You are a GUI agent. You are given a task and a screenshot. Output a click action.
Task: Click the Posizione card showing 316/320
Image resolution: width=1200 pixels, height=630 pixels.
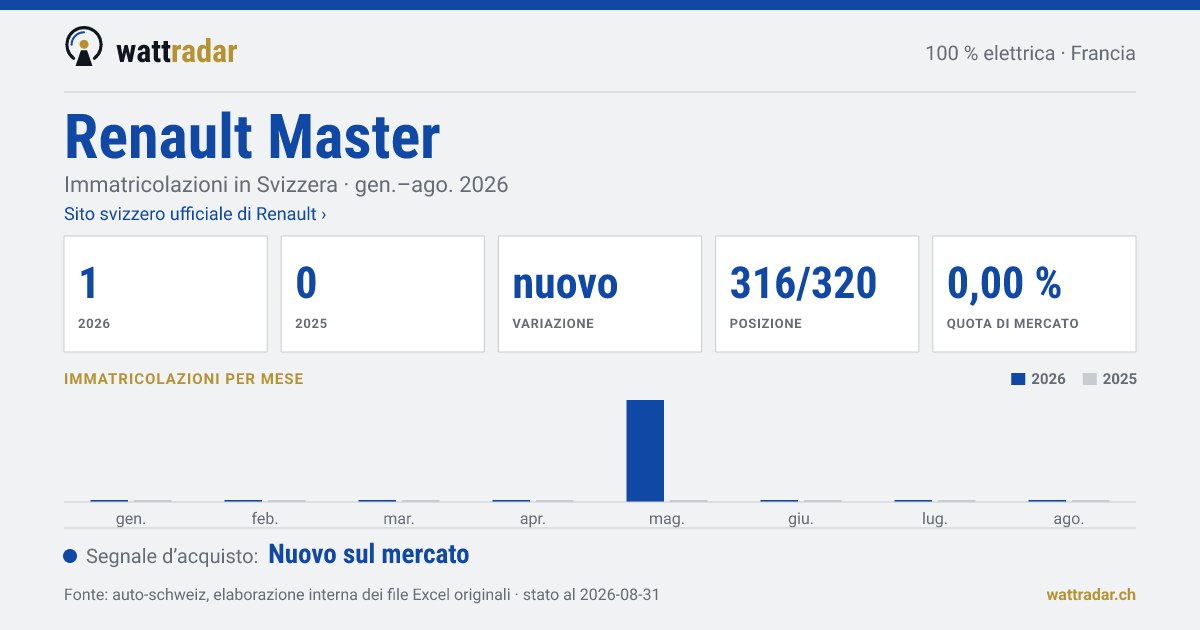click(817, 294)
